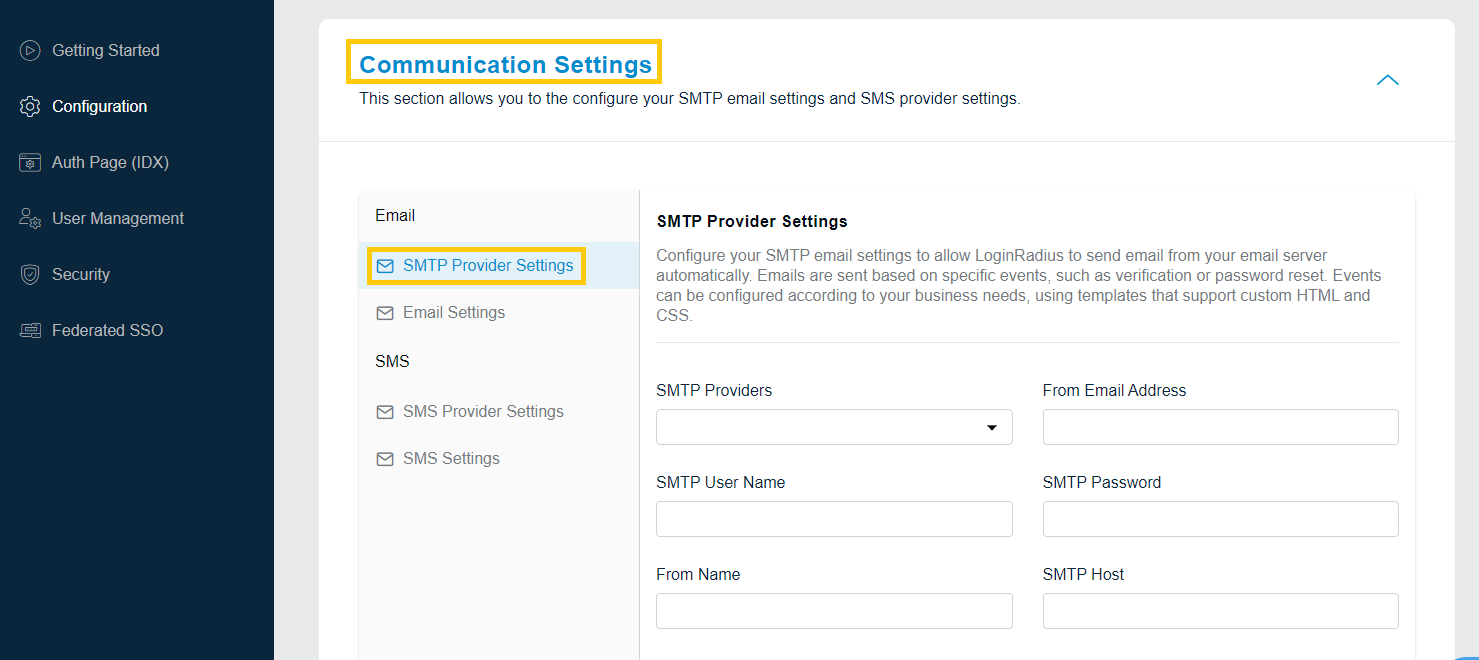Click the envelope icon beside SMTP Provider Settings
Viewport: 1479px width, 660px height.
[385, 265]
